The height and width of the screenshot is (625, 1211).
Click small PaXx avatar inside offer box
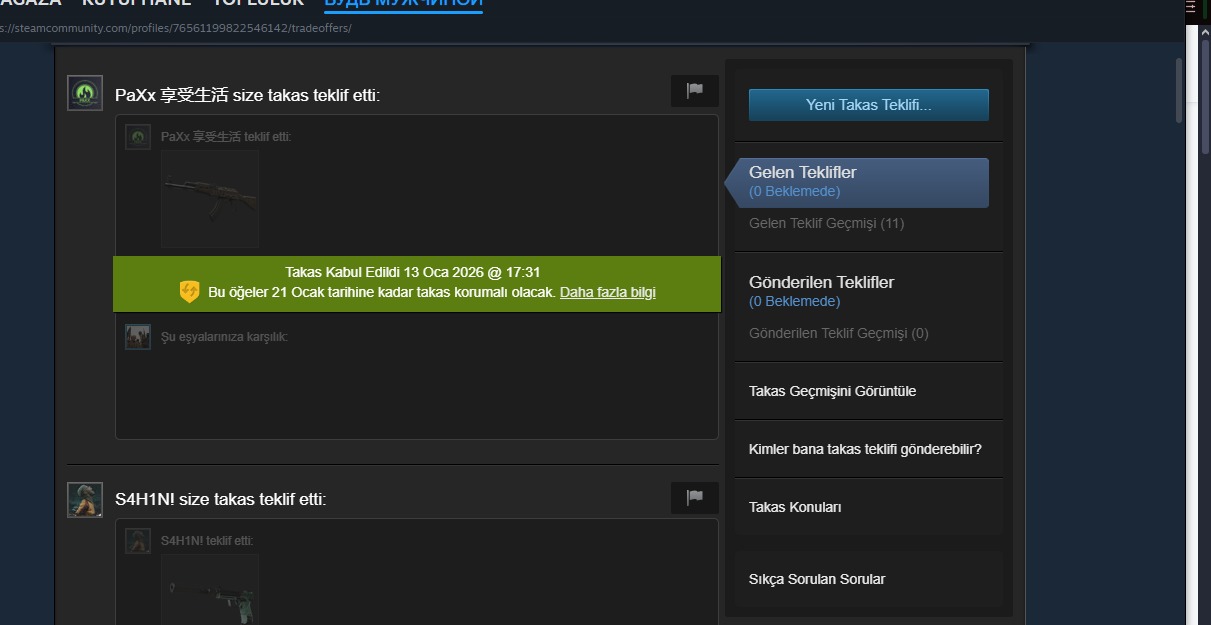pos(138,137)
